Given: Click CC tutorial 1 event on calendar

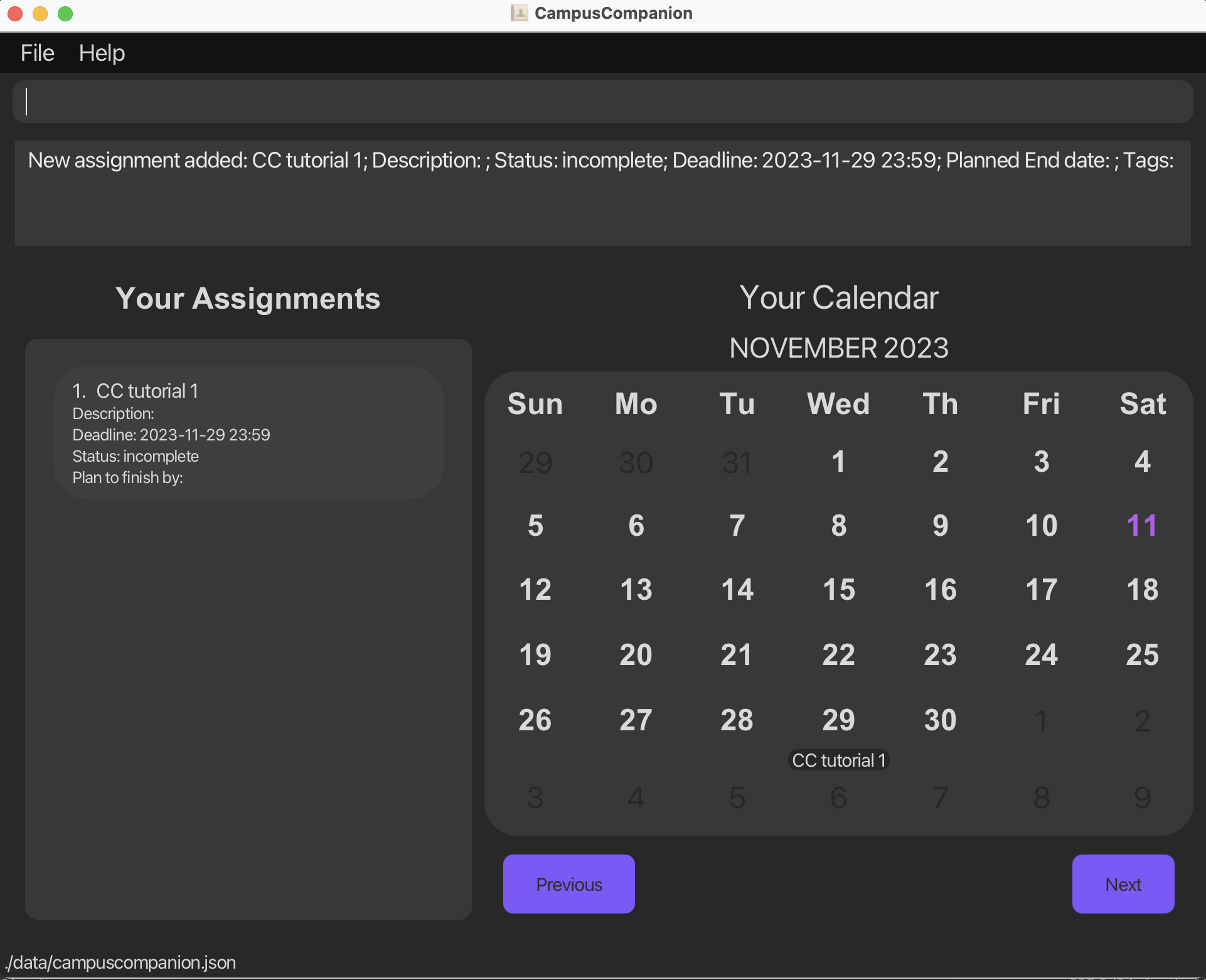Looking at the screenshot, I should tap(838, 760).
